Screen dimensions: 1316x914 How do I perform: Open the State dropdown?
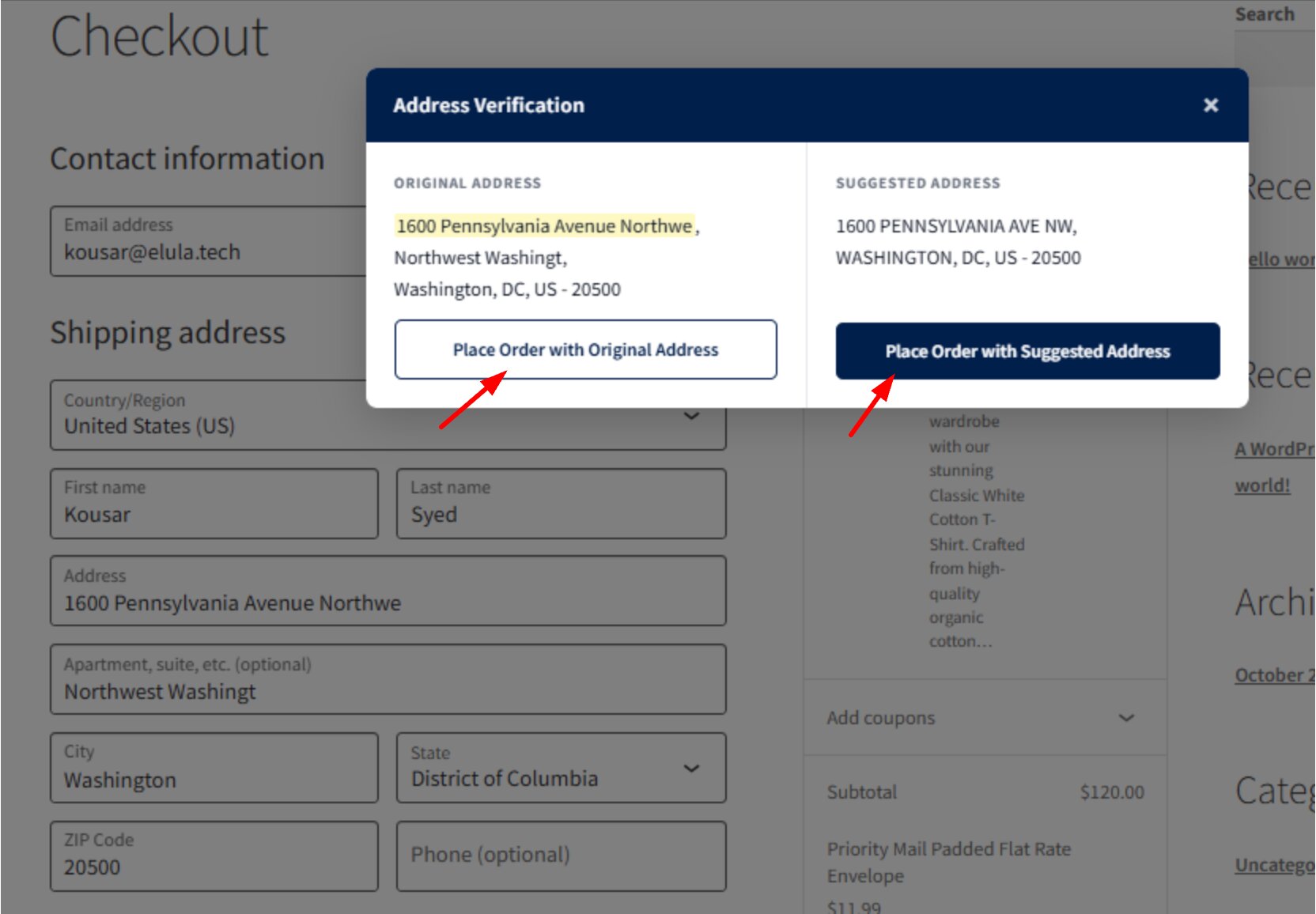click(561, 768)
